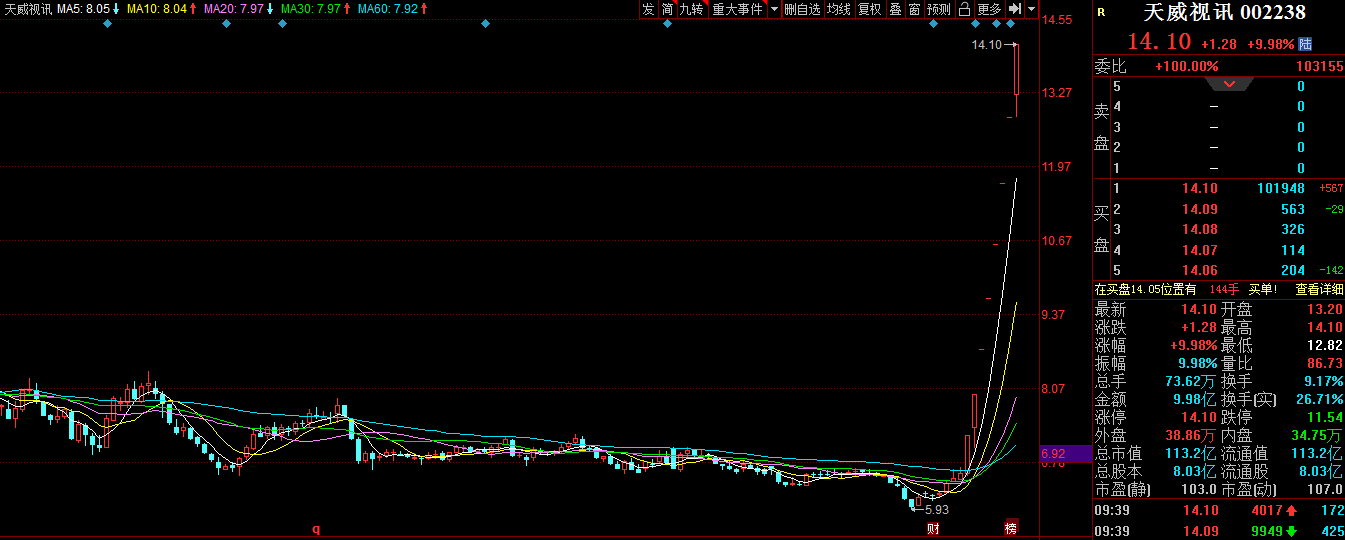Click the q marker on chart bottom
This screenshot has height=540, width=1345.
315,530
